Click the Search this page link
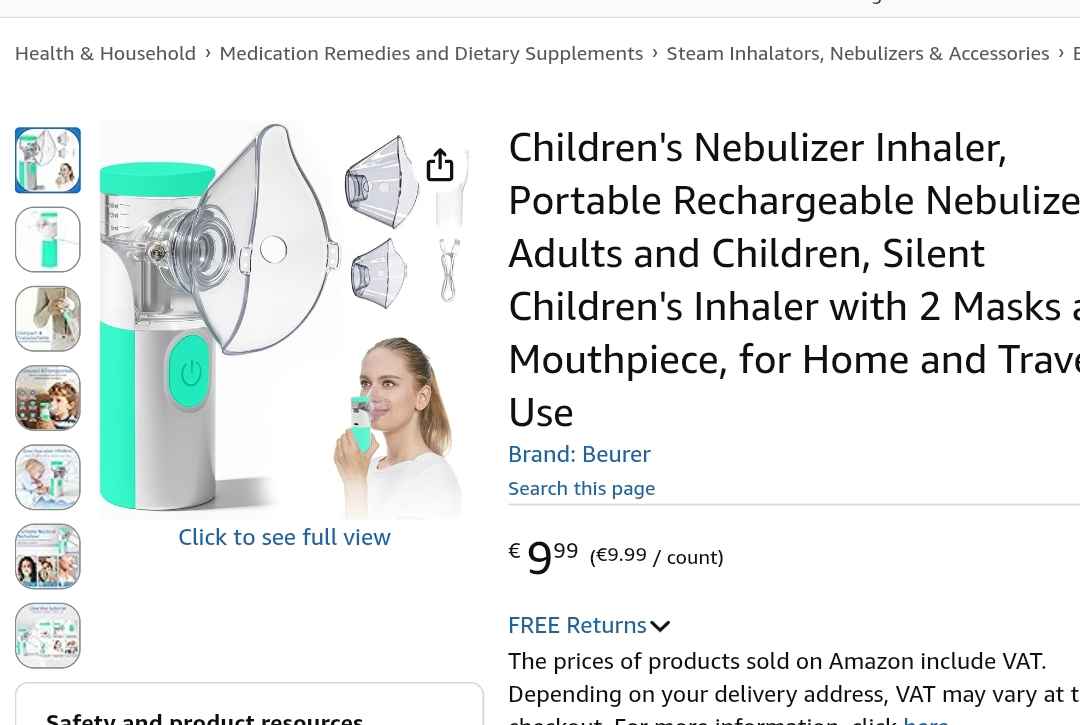Viewport: 1080px width, 725px height. click(581, 488)
